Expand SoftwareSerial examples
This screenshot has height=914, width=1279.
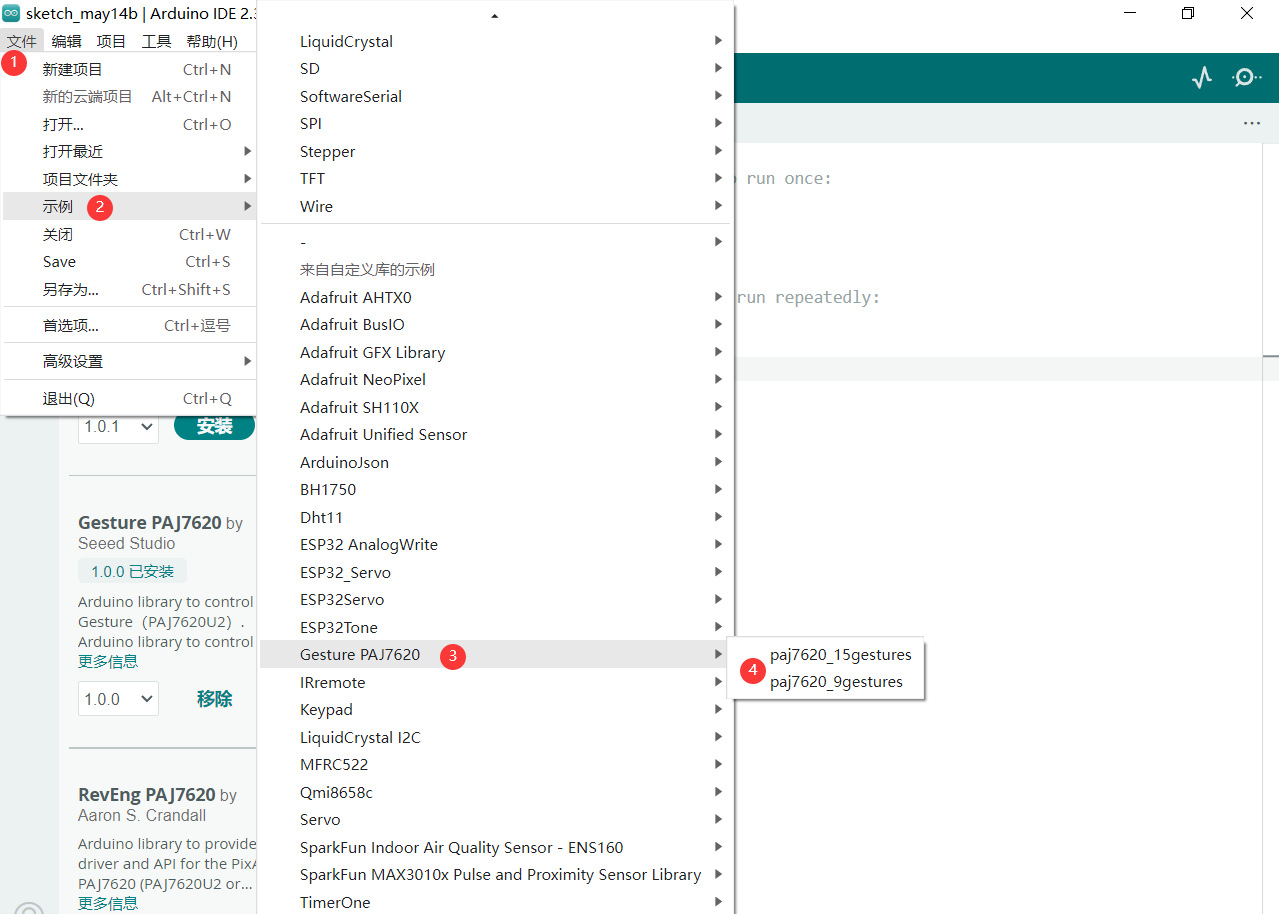click(x=496, y=96)
